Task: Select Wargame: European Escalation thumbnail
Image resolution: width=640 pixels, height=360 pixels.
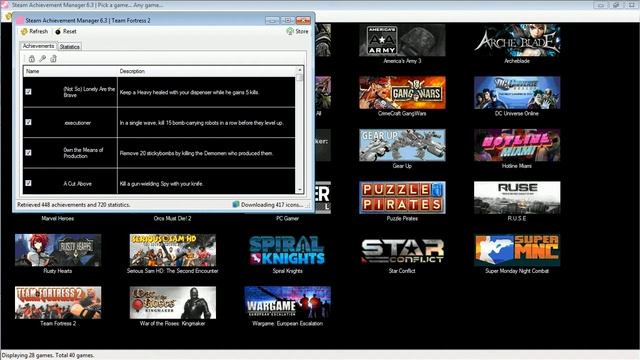Action: [287, 302]
